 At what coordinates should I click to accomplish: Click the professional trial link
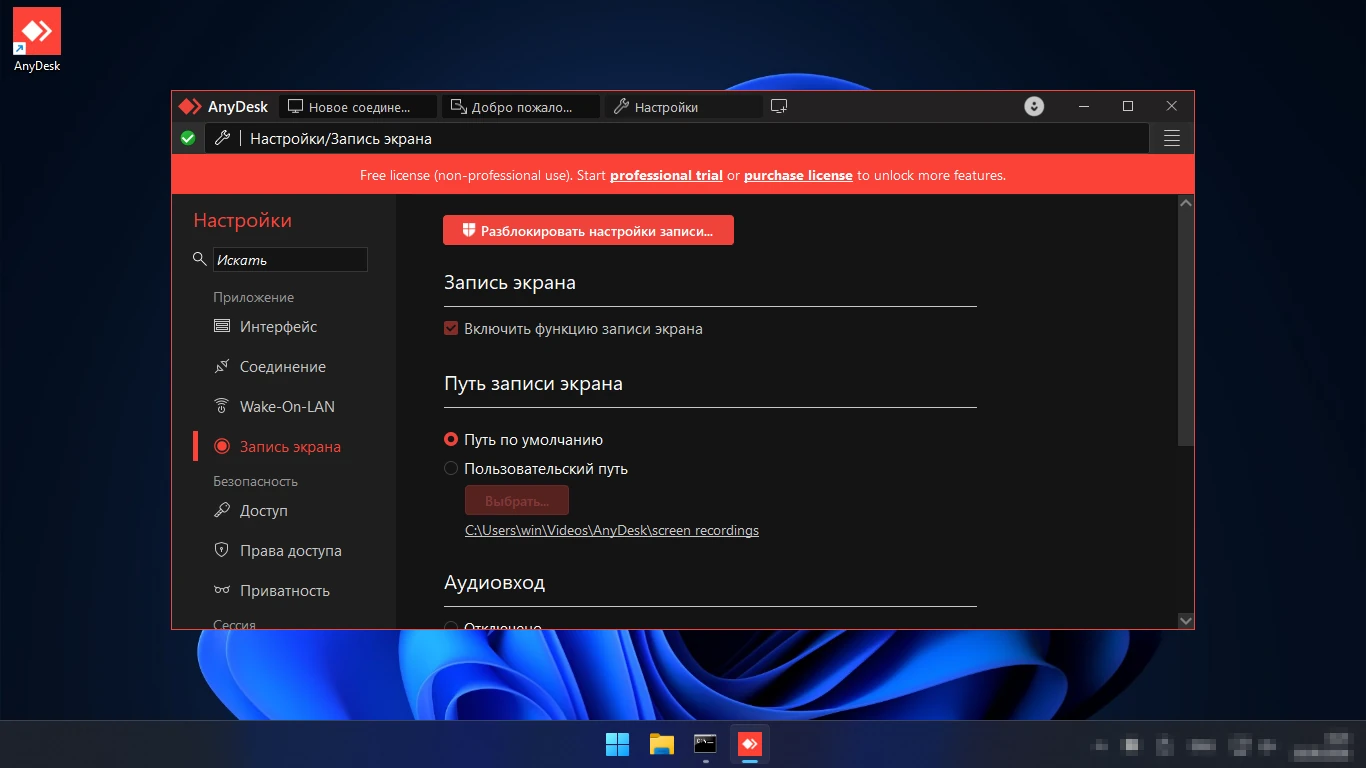pos(666,175)
